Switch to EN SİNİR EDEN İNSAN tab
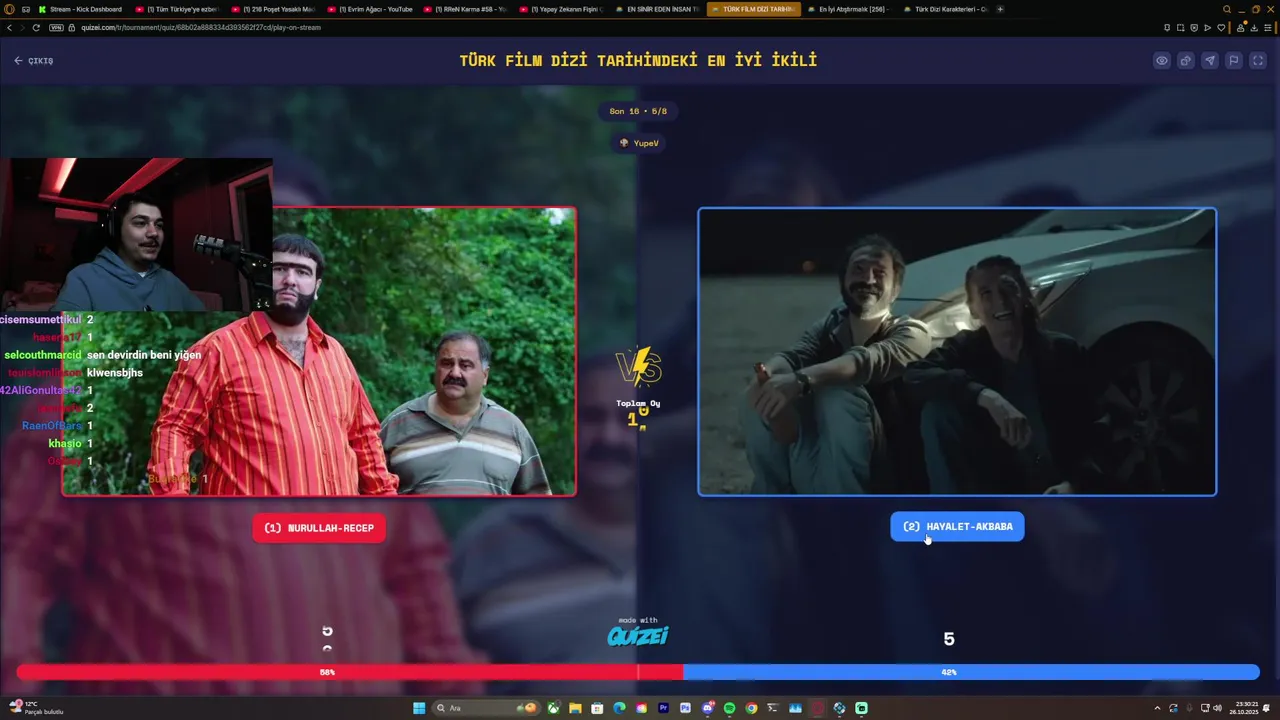The height and width of the screenshot is (720, 1280). 657,9
